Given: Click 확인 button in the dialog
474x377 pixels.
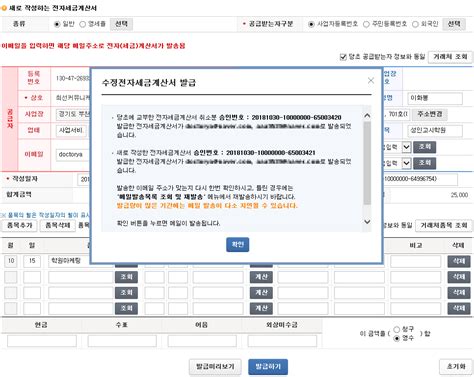Looking at the screenshot, I should 237,245.
